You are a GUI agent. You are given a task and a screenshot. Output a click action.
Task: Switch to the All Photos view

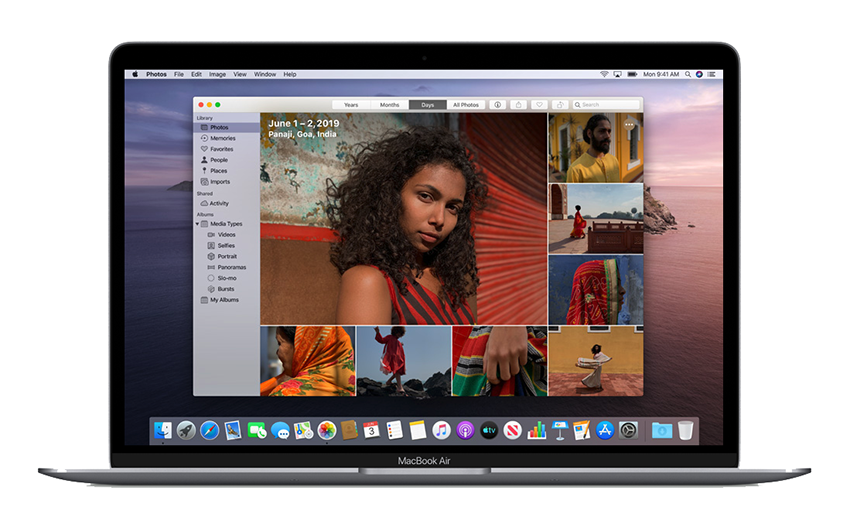[x=466, y=105]
